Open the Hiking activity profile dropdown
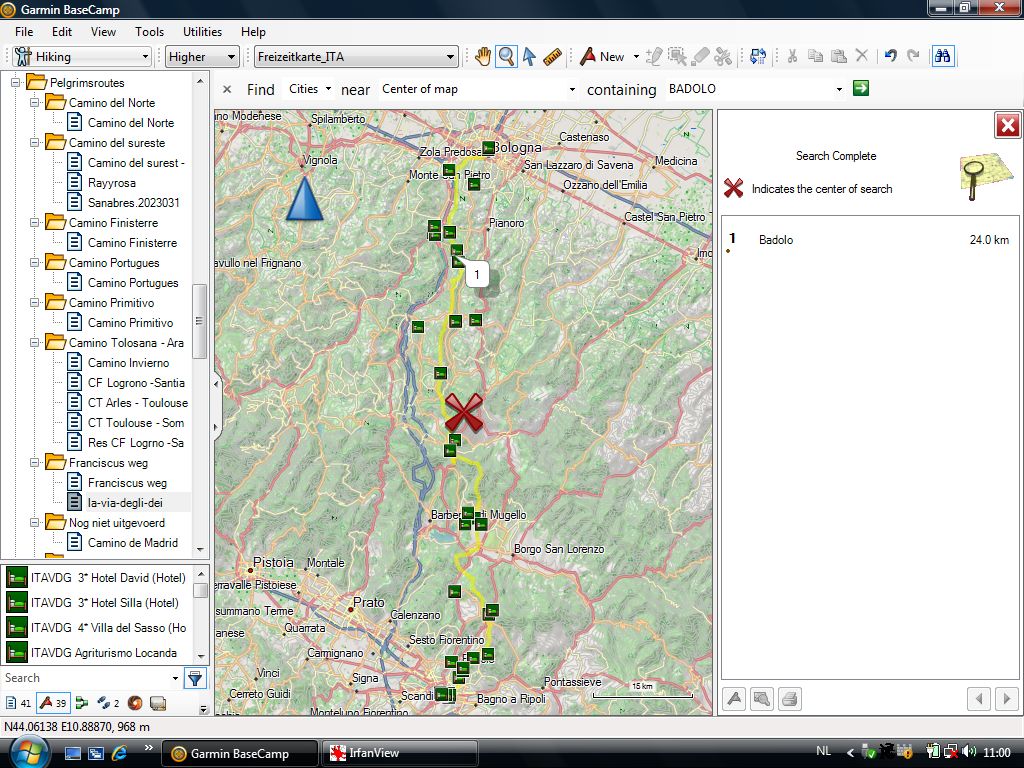This screenshot has height=768, width=1024. [82, 57]
